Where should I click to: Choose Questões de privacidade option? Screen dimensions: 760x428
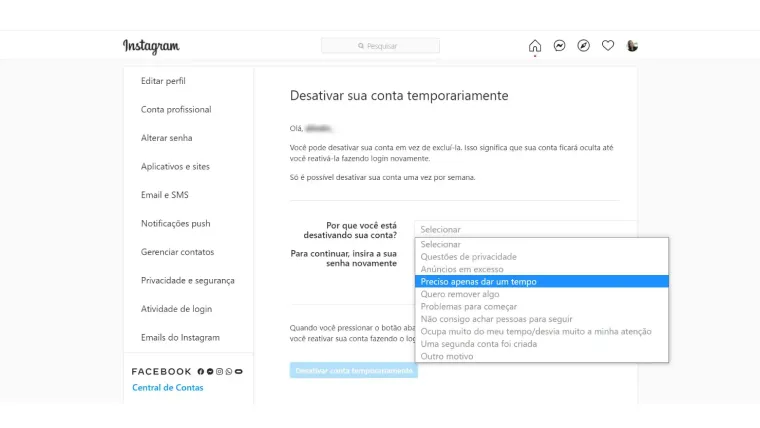pos(541,256)
